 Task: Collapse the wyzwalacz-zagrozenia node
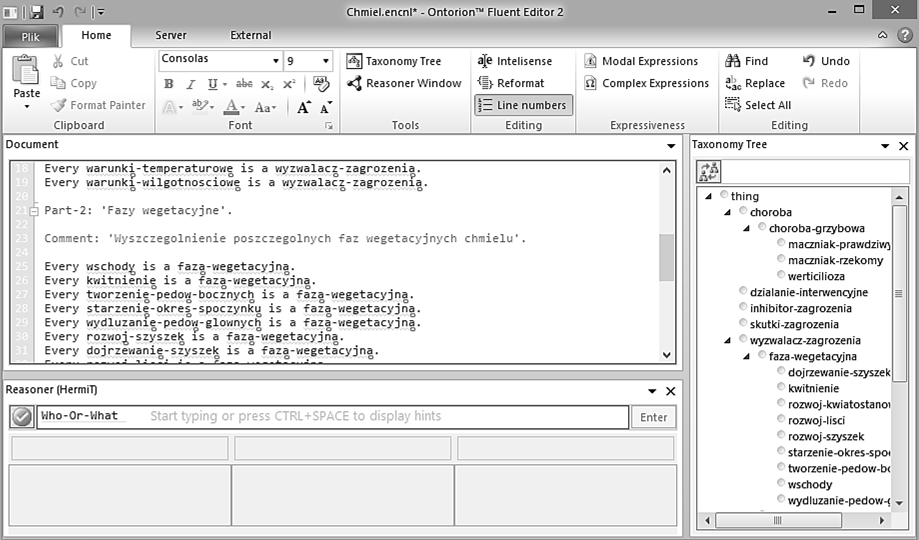point(727,340)
